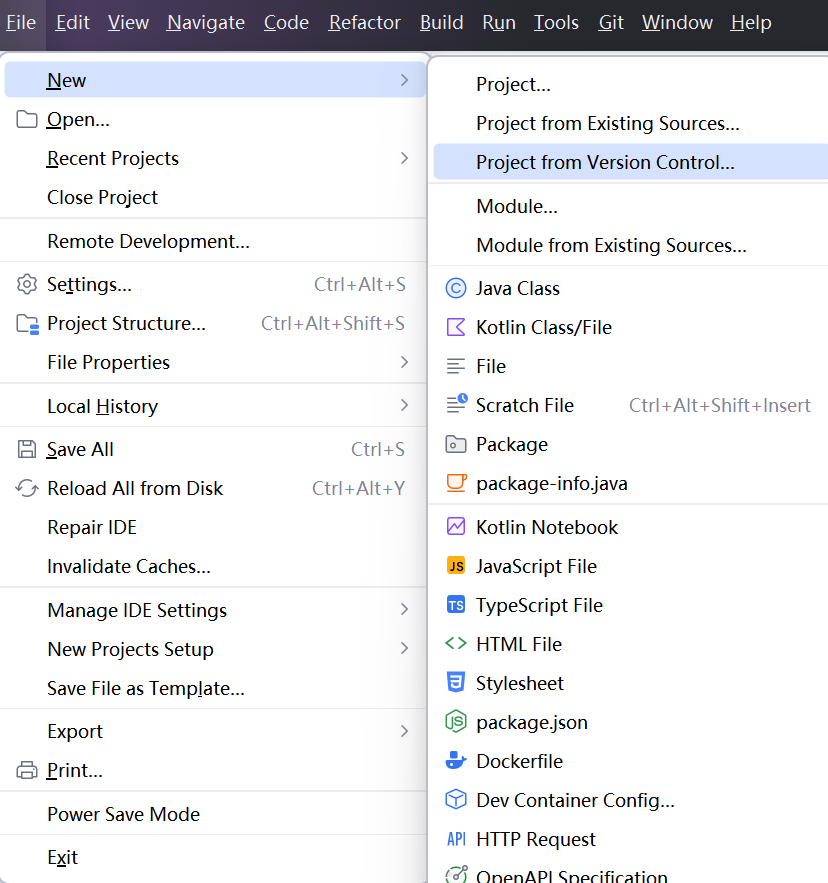Expand the Export submenu arrow
This screenshot has height=883, width=828.
pyautogui.click(x=404, y=731)
